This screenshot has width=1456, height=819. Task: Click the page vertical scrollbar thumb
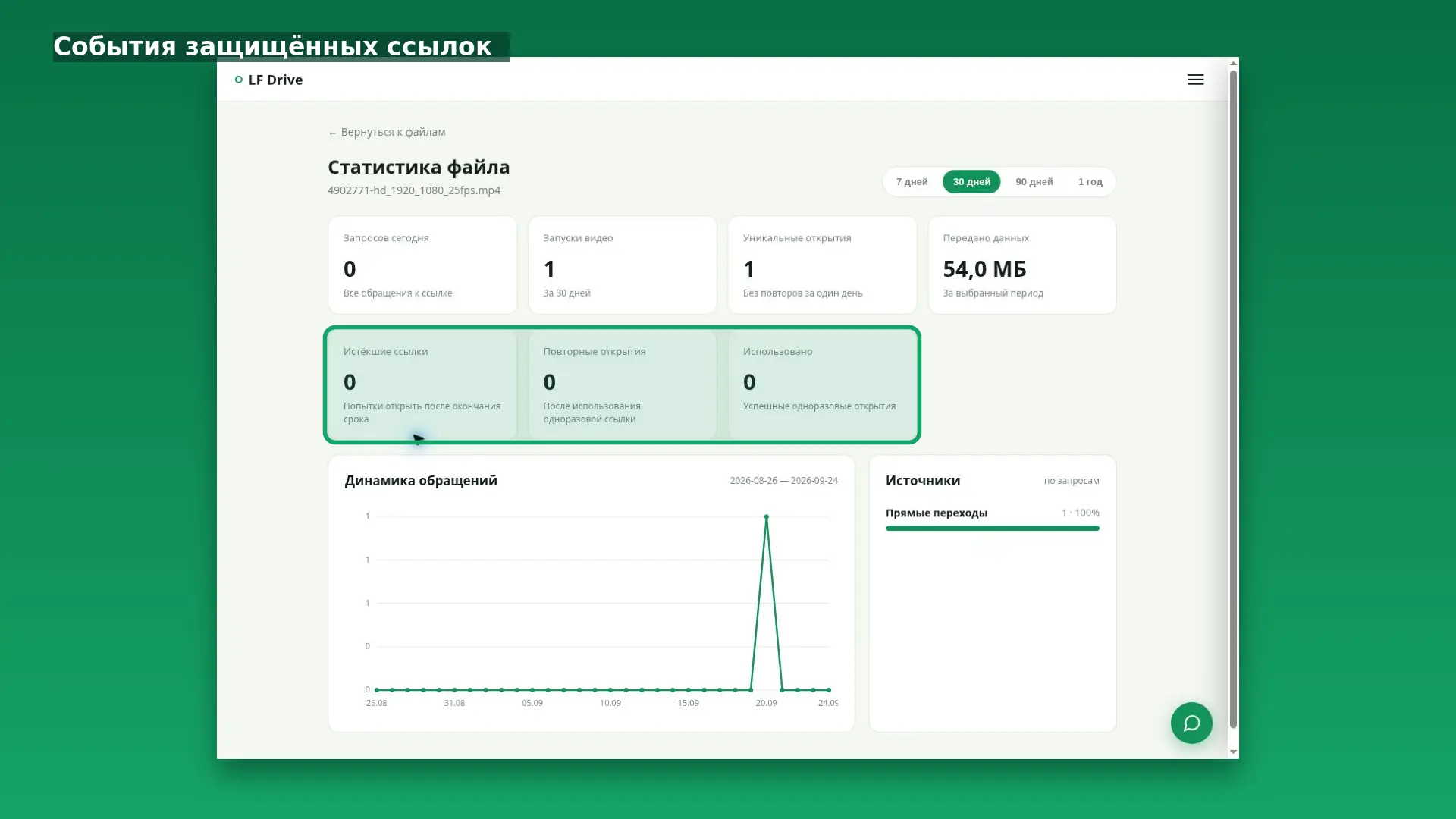point(1233,399)
